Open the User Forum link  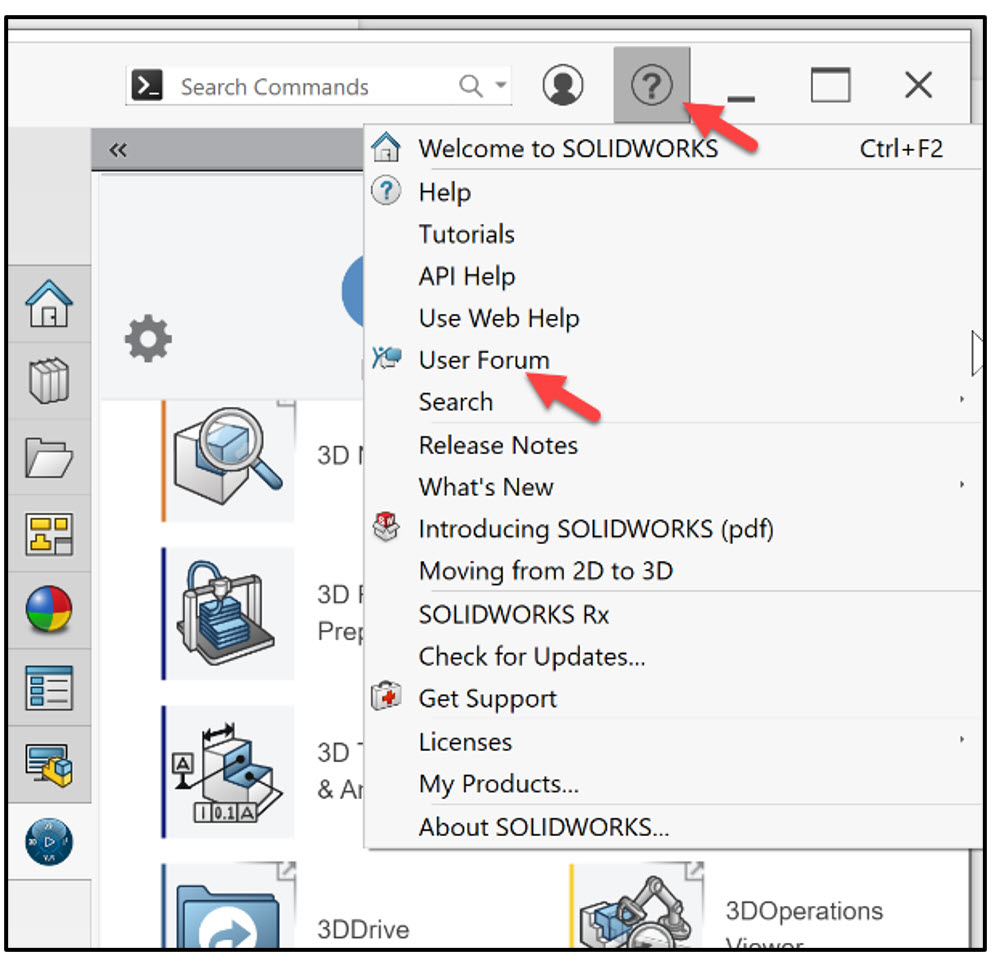click(484, 359)
